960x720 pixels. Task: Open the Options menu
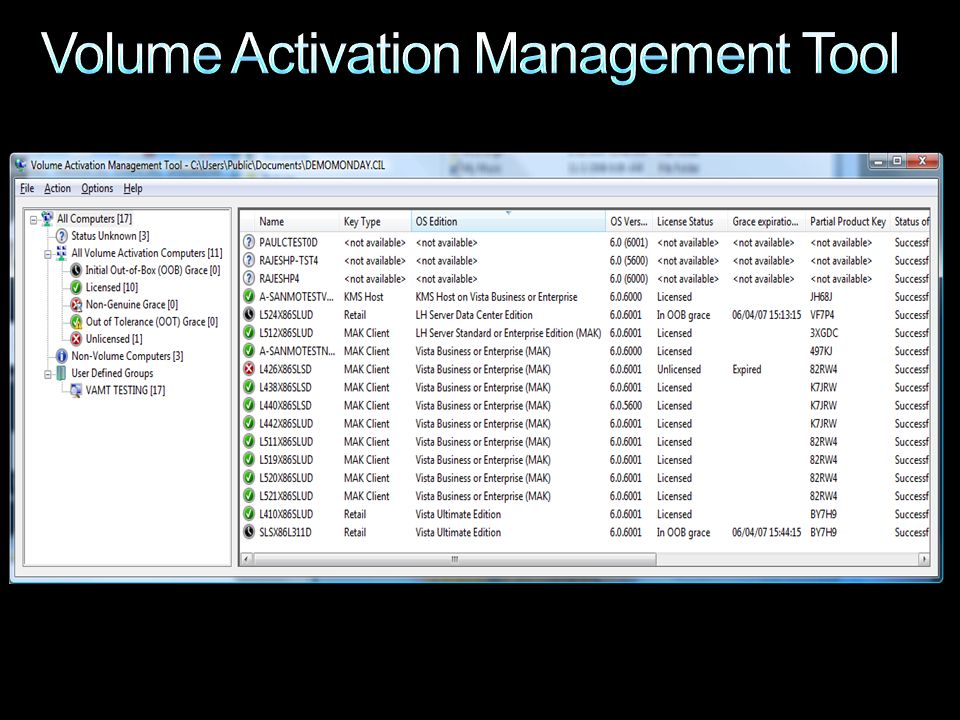pyautogui.click(x=97, y=189)
